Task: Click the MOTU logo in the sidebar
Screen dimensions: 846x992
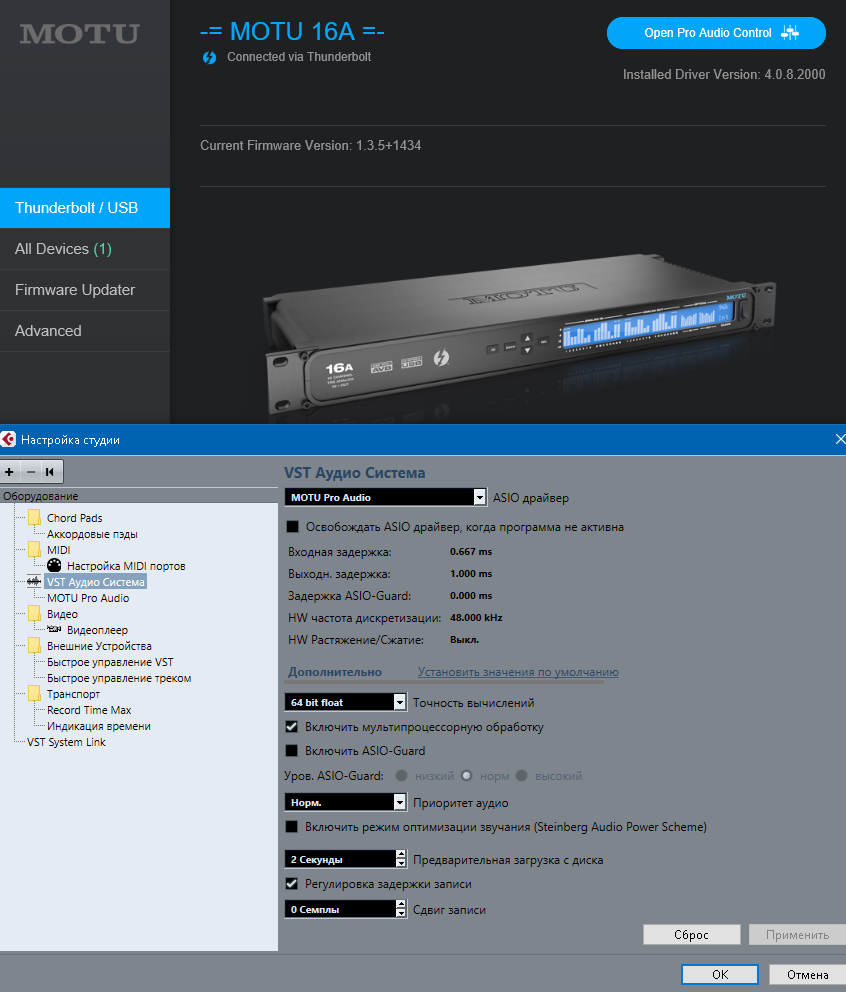Action: point(79,34)
